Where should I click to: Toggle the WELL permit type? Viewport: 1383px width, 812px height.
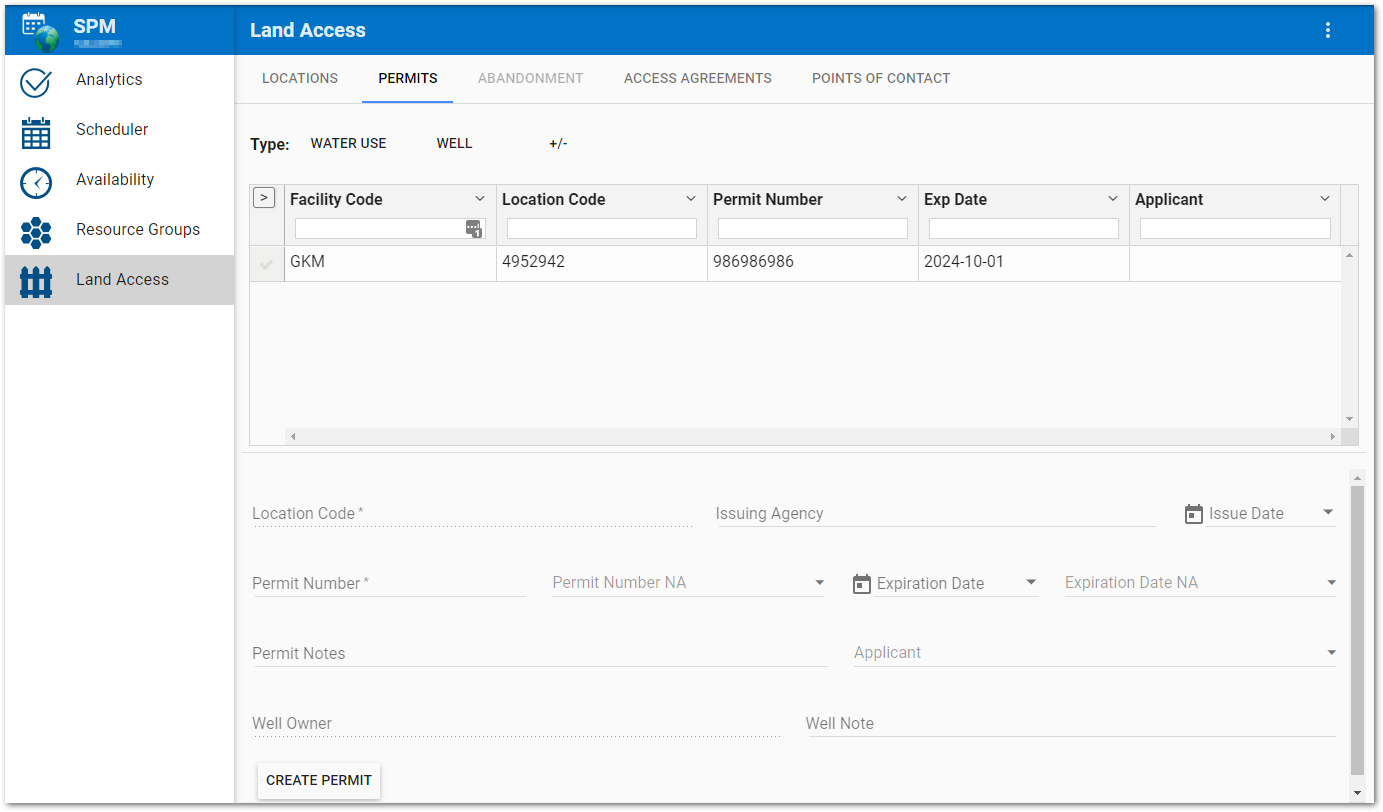tap(454, 144)
